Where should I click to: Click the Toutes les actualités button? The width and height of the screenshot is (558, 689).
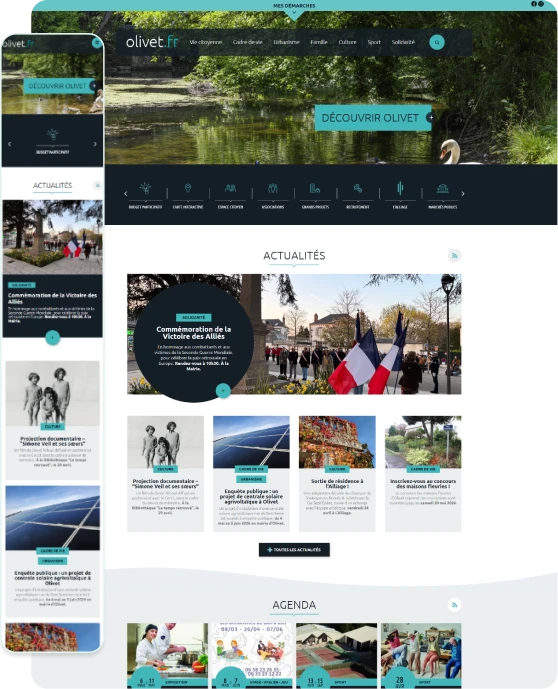[294, 550]
